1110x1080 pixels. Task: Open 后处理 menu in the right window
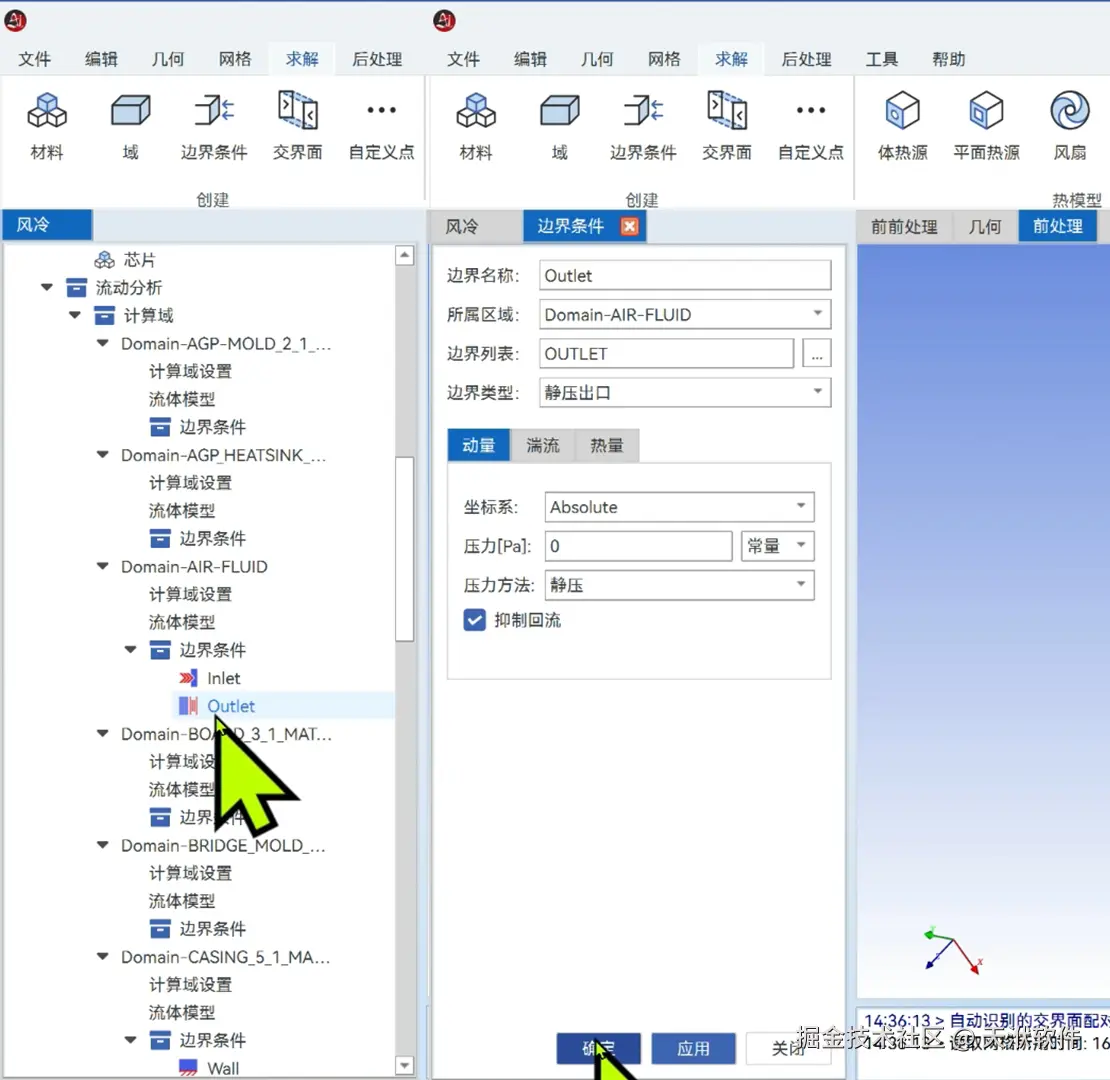click(806, 59)
